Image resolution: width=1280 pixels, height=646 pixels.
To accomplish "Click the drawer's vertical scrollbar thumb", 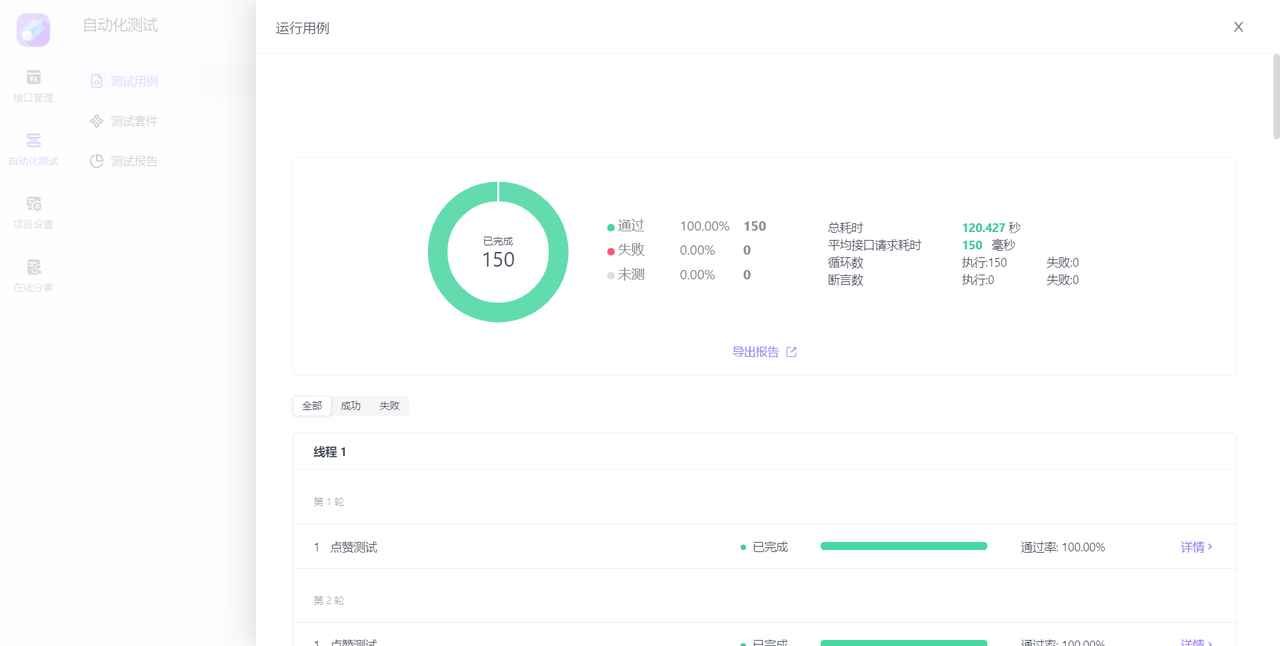I will (x=1275, y=97).
